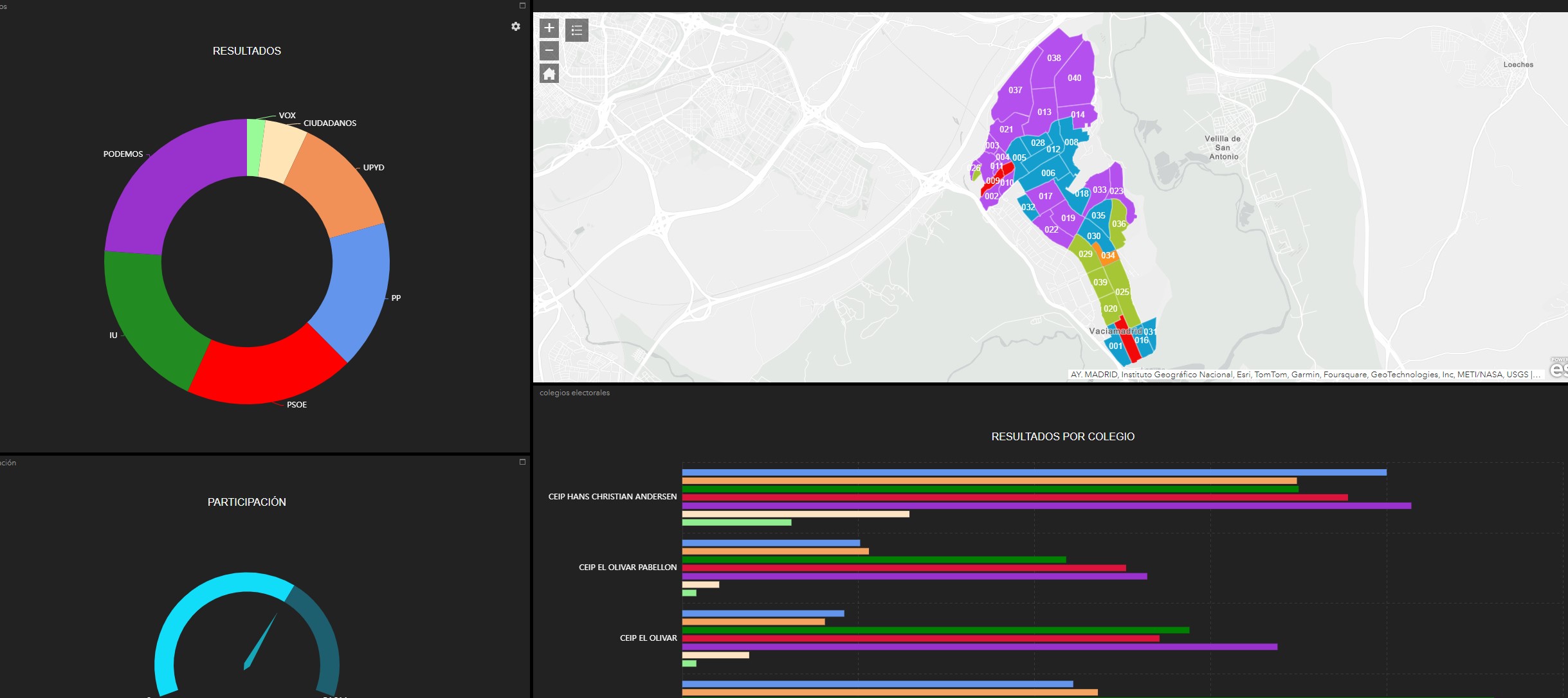Viewport: 1568px width, 698px height.
Task: Click the CEIP EL OLIVAR PABELLON axis label
Action: coord(628,568)
